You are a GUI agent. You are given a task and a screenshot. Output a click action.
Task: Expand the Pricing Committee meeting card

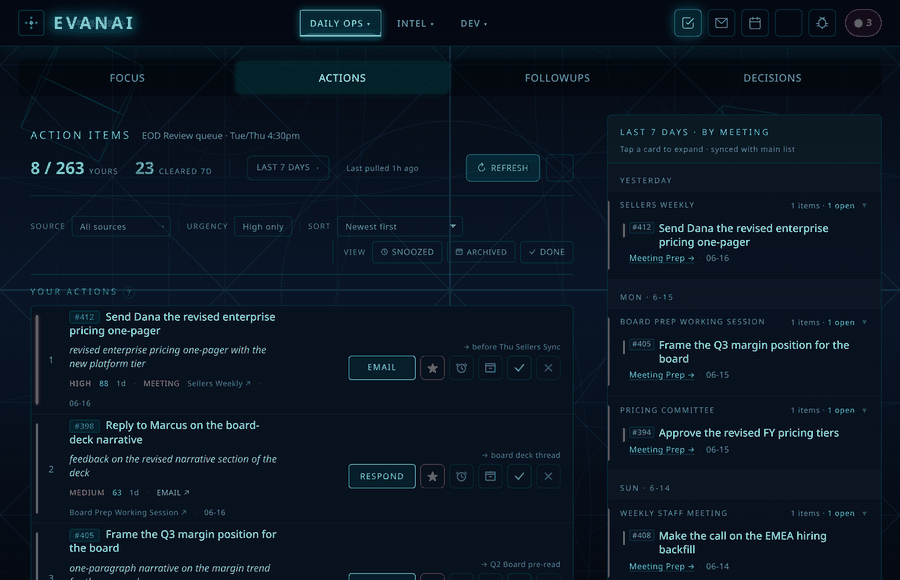(x=744, y=410)
